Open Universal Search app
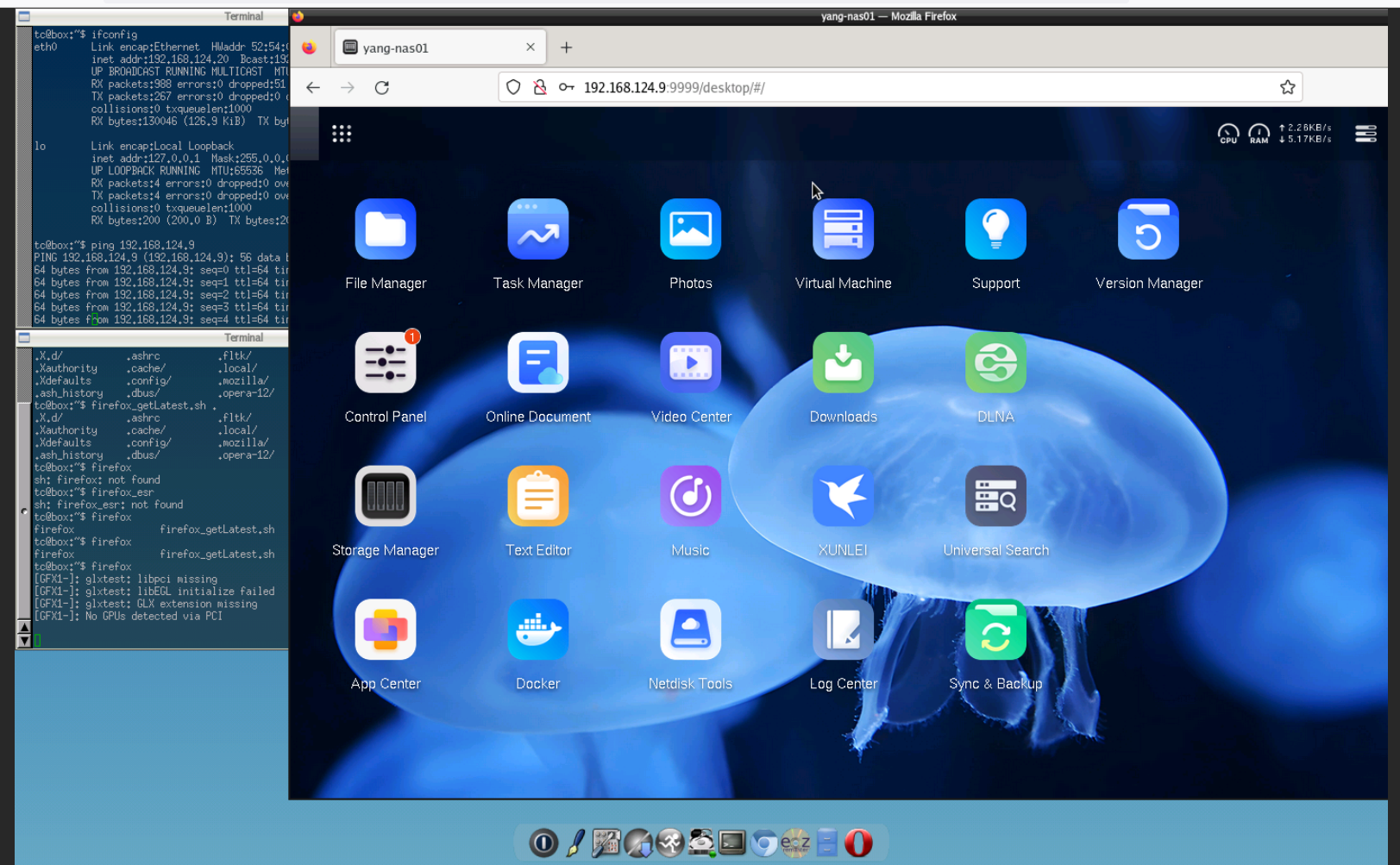The width and height of the screenshot is (1400, 865). (995, 496)
